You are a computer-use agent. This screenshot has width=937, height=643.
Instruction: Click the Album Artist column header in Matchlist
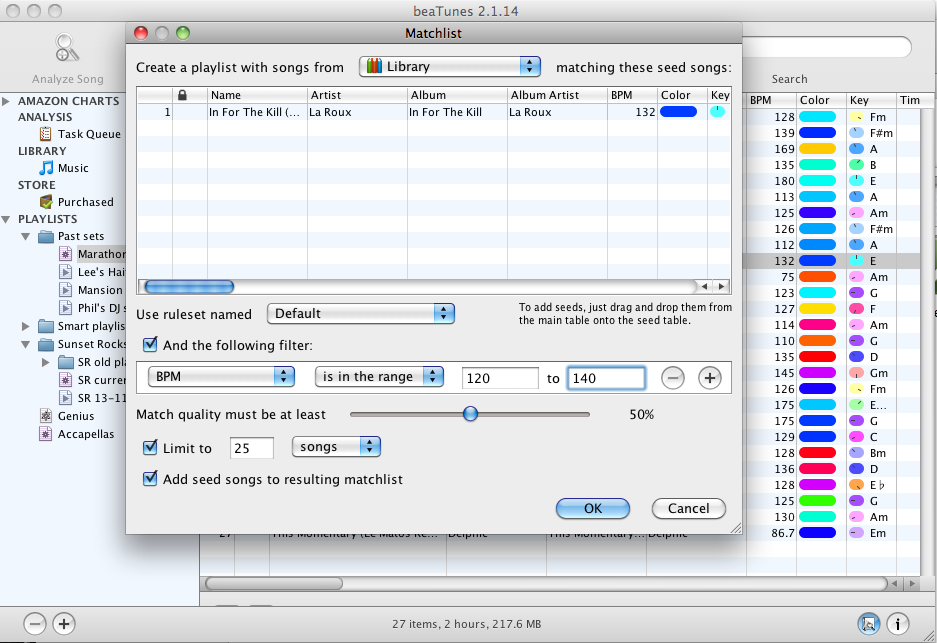pyautogui.click(x=557, y=95)
